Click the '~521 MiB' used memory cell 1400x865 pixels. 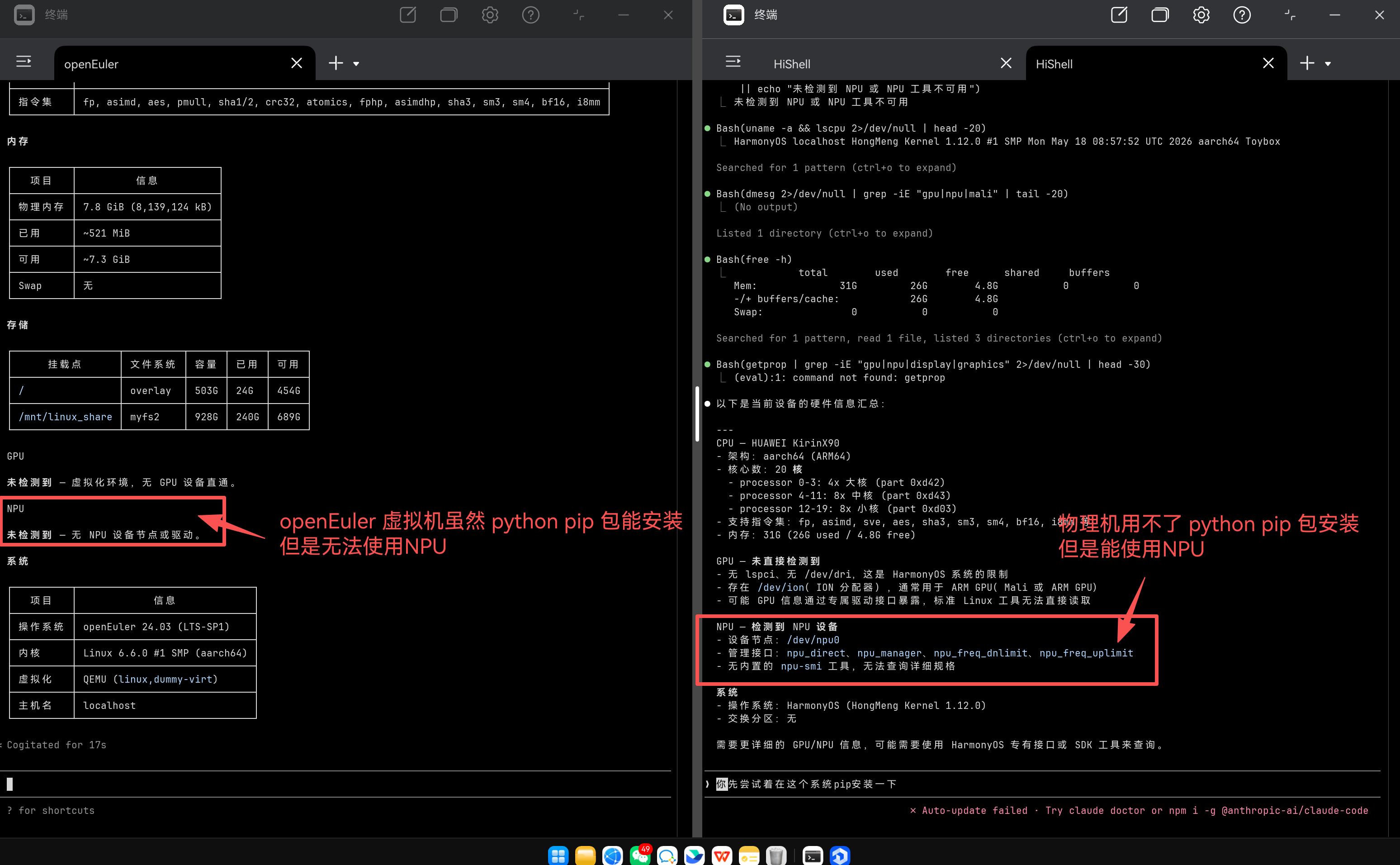click(147, 233)
